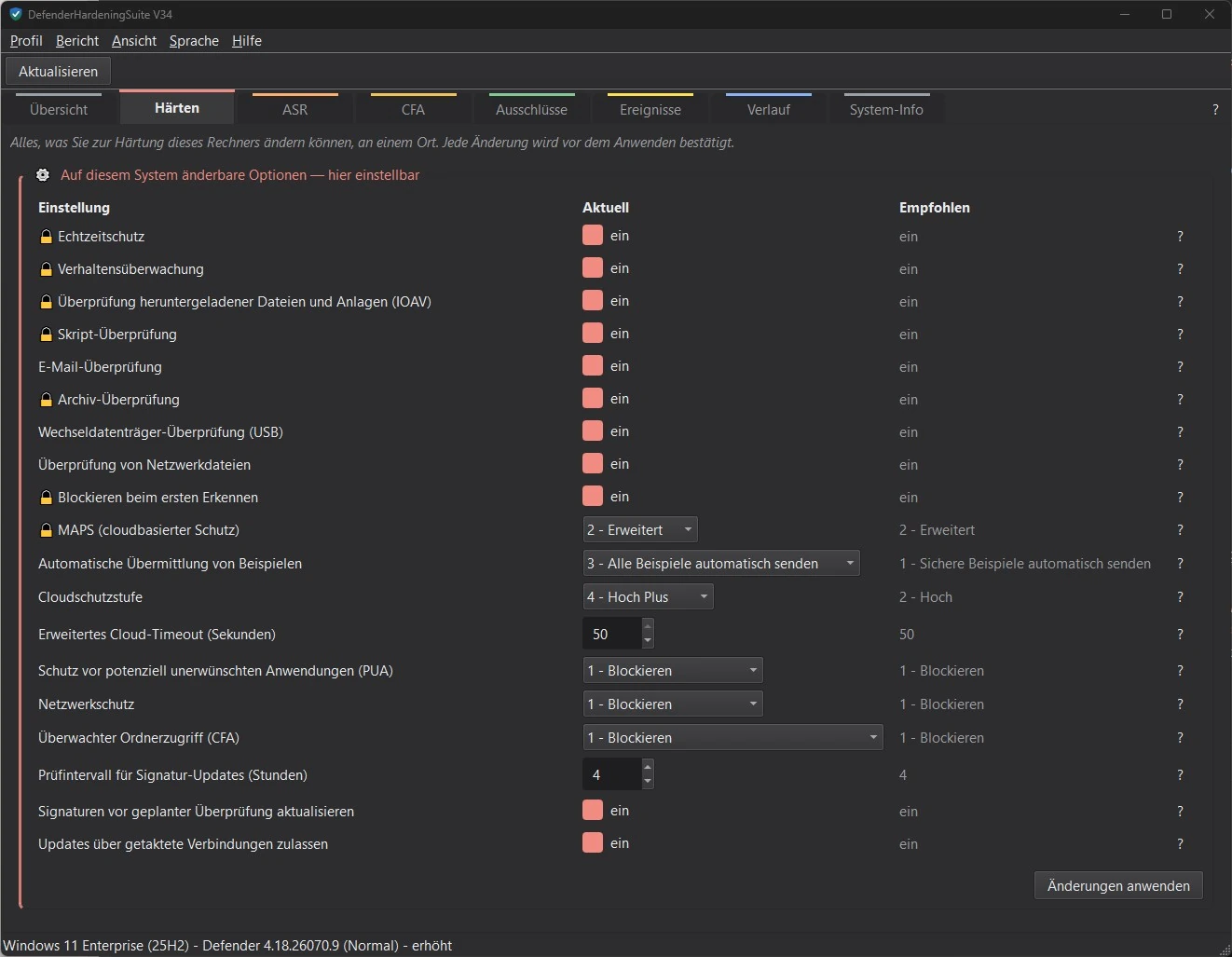This screenshot has height=957, width=1232.
Task: Open help question mark for Archiv-Überprüfung row
Action: coord(1180,400)
